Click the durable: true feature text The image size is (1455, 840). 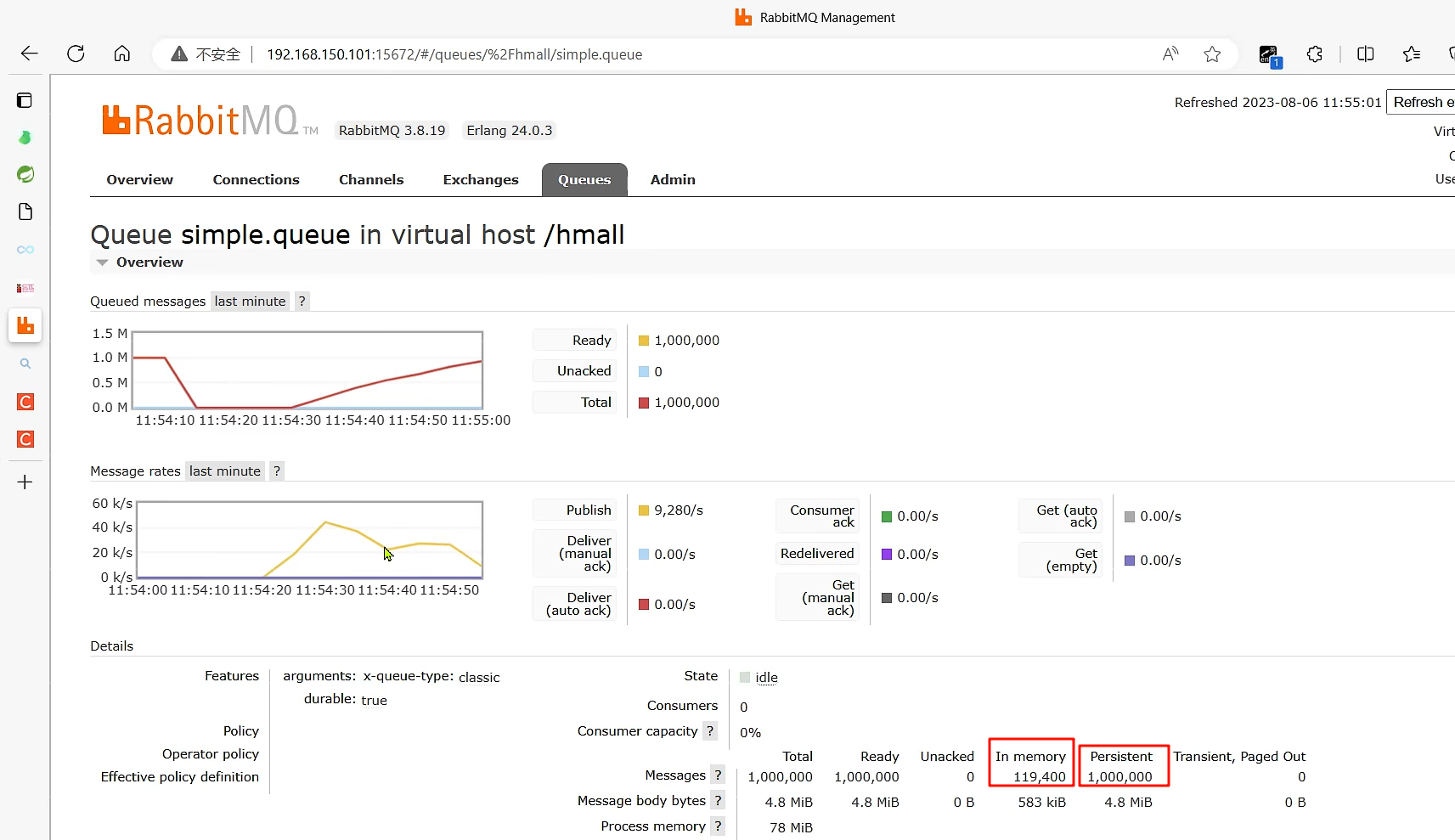click(346, 699)
